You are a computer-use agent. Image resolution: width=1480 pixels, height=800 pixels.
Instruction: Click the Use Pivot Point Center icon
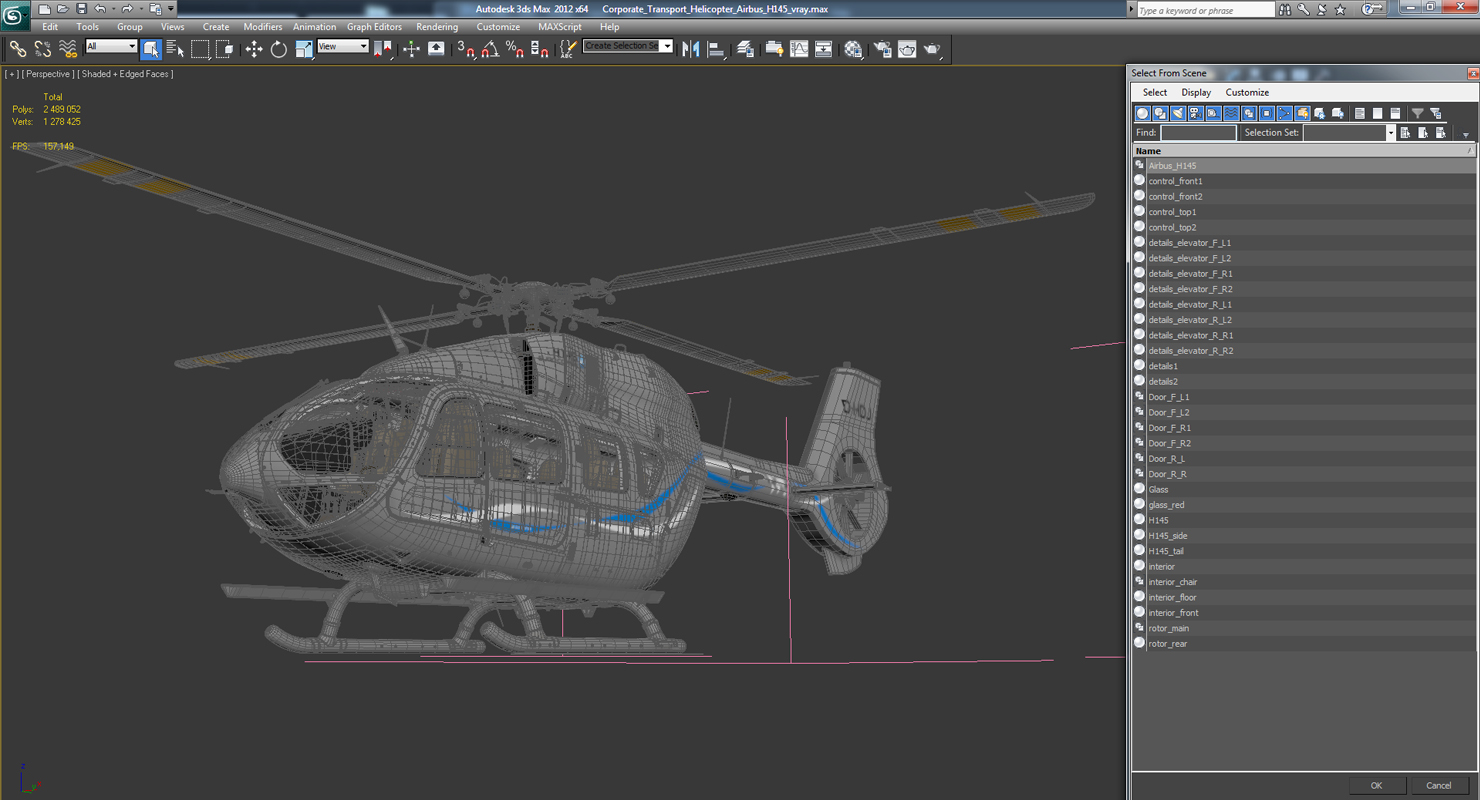point(383,48)
